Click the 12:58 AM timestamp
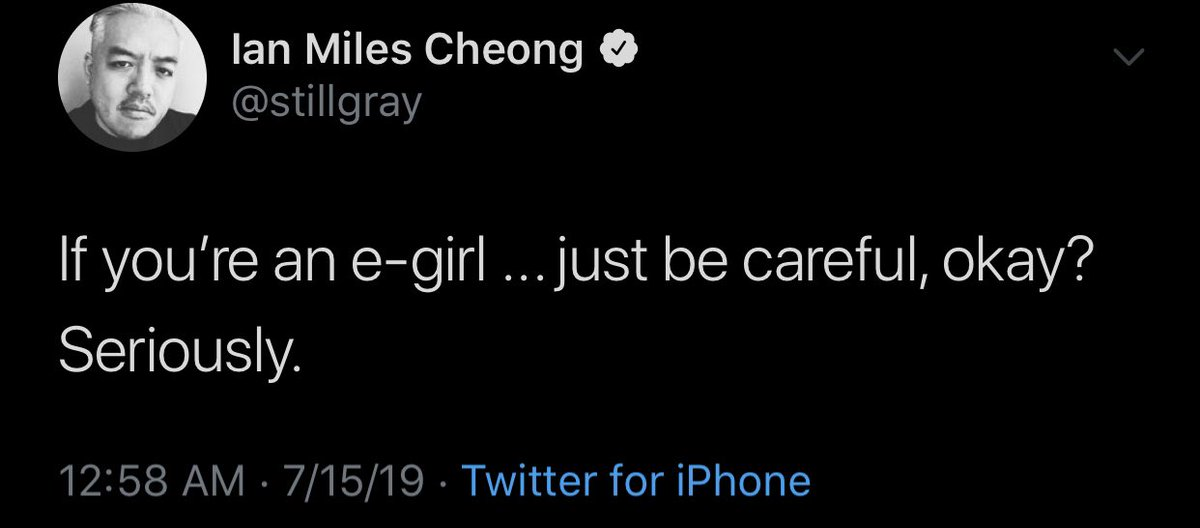This screenshot has height=528, width=1200. click(x=149, y=481)
